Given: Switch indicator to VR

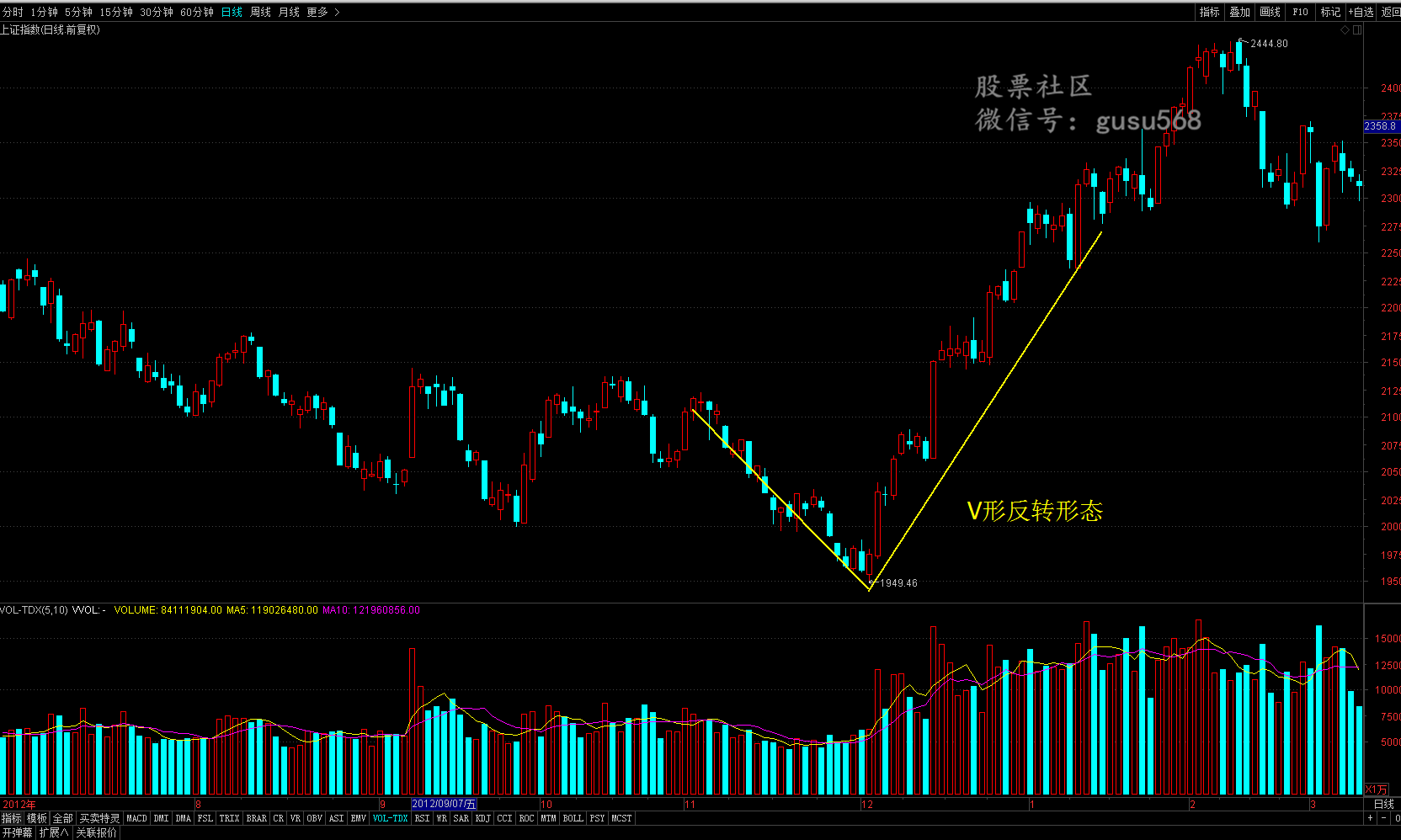Looking at the screenshot, I should [296, 818].
